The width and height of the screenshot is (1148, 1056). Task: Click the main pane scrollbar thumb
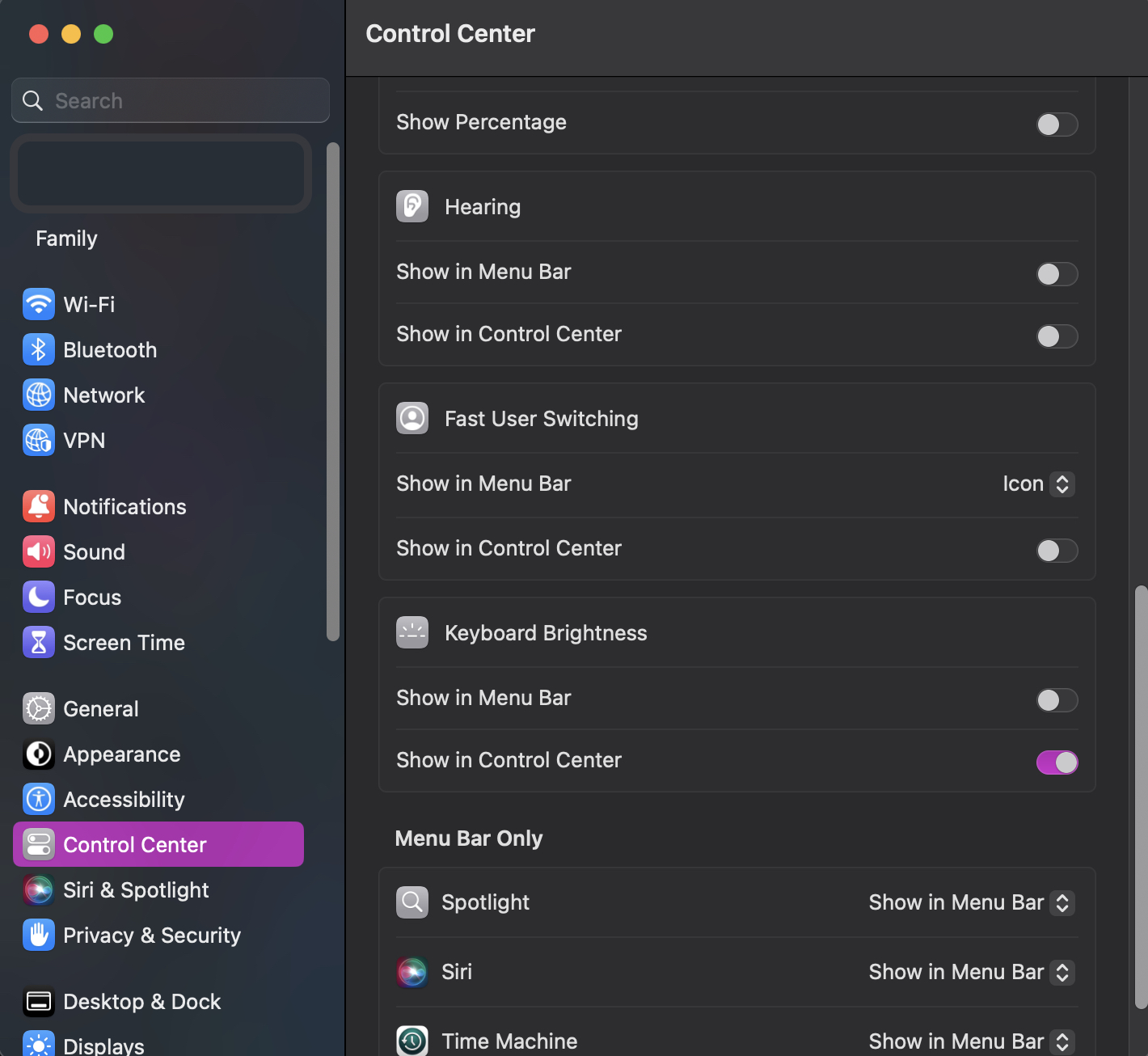click(x=1141, y=796)
